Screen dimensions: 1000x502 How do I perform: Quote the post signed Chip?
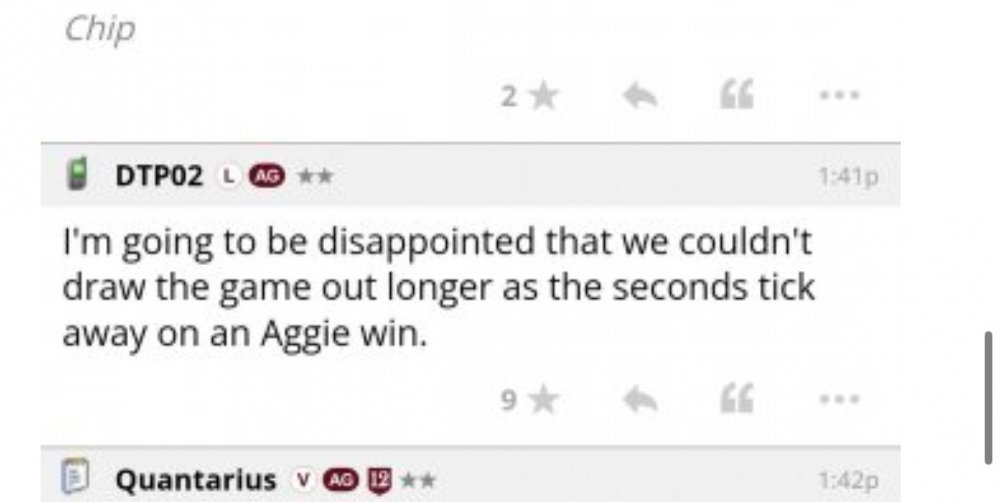pos(737,97)
